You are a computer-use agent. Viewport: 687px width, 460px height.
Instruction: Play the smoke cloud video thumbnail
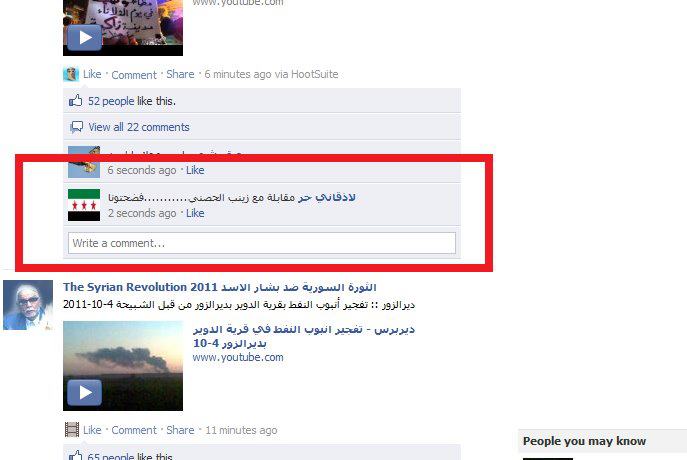[123, 366]
